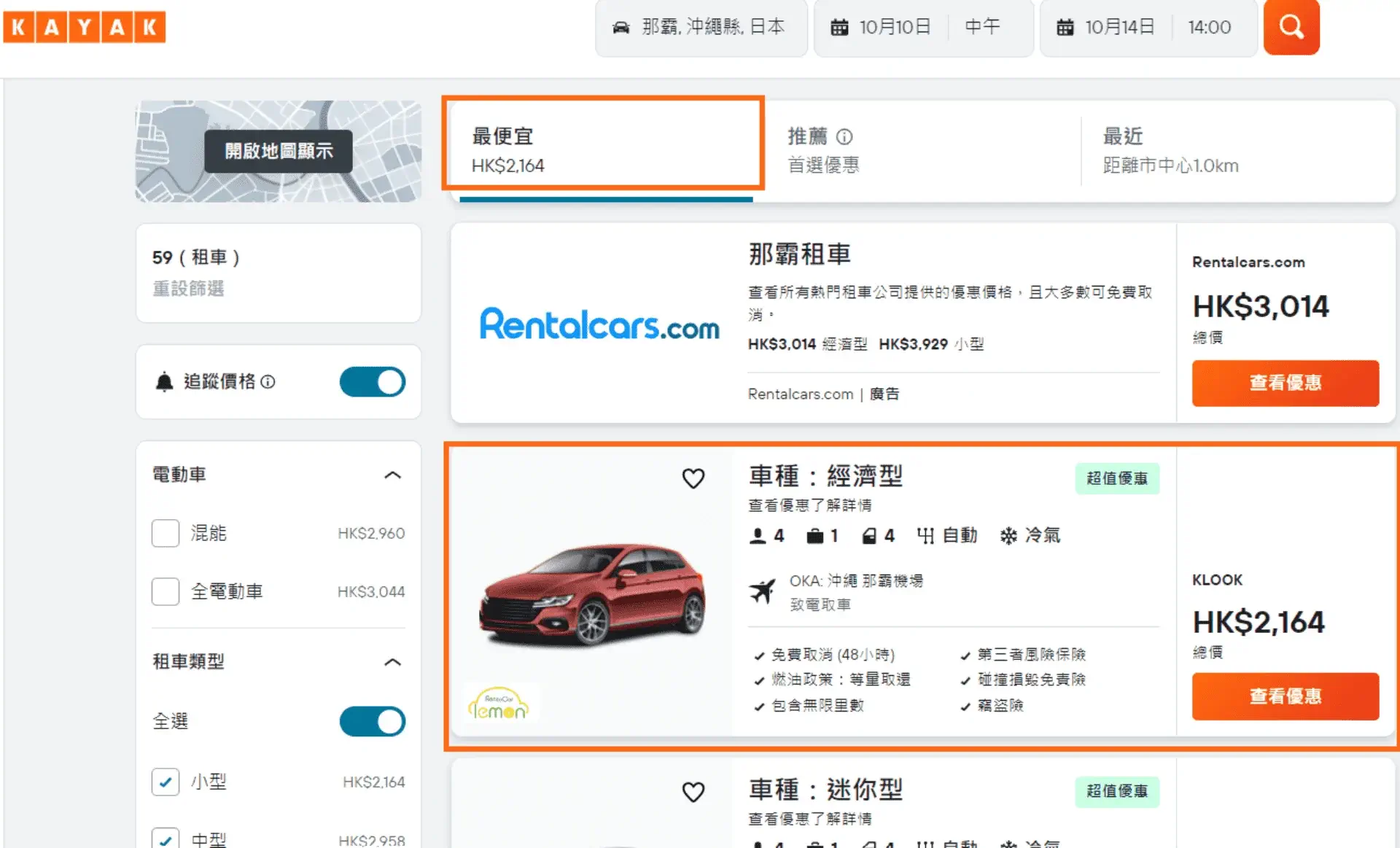1400x848 pixels.
Task: Select the 最近 sort tab
Action: point(1238,151)
